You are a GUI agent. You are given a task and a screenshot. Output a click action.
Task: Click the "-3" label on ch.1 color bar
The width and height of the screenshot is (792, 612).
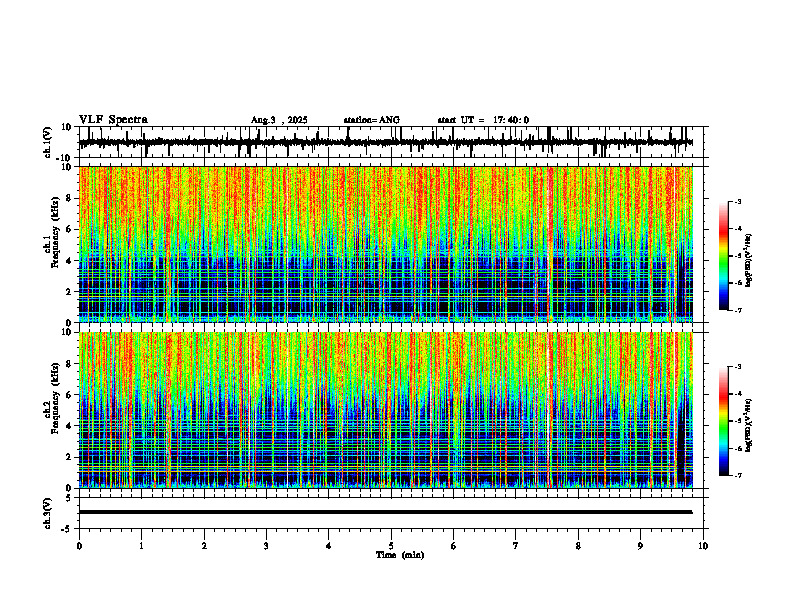click(x=738, y=201)
